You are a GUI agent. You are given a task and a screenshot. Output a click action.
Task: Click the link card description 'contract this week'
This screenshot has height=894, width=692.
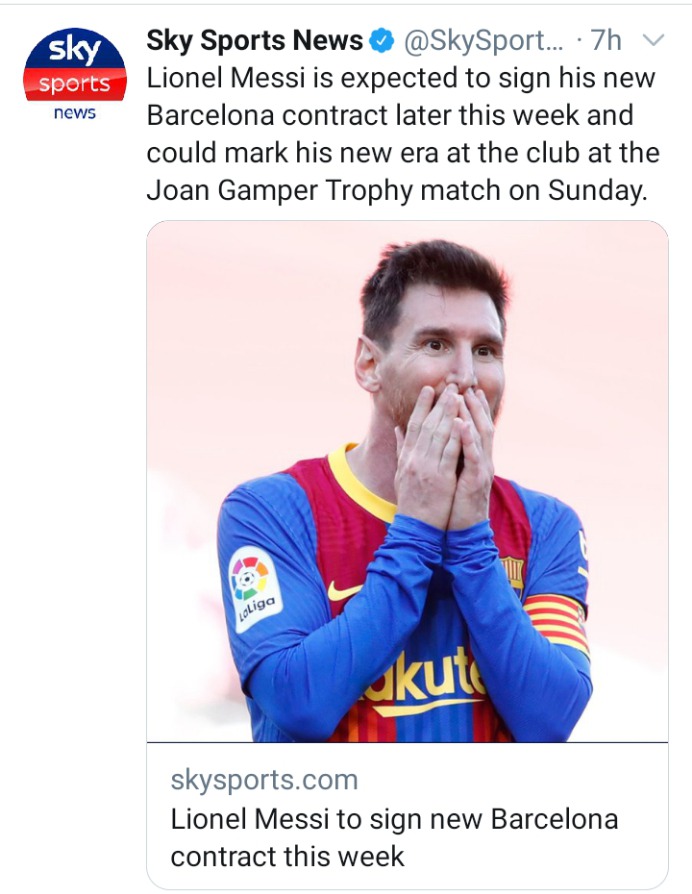point(287,856)
